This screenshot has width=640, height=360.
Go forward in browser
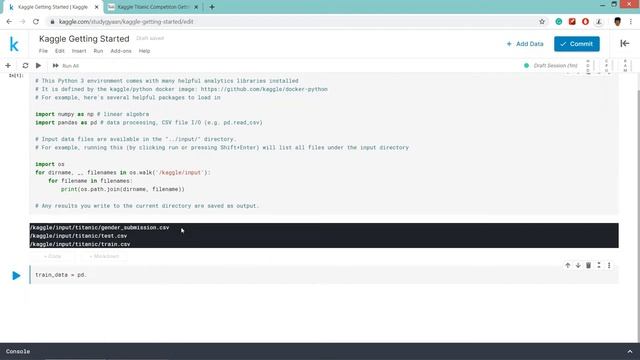[22, 22]
